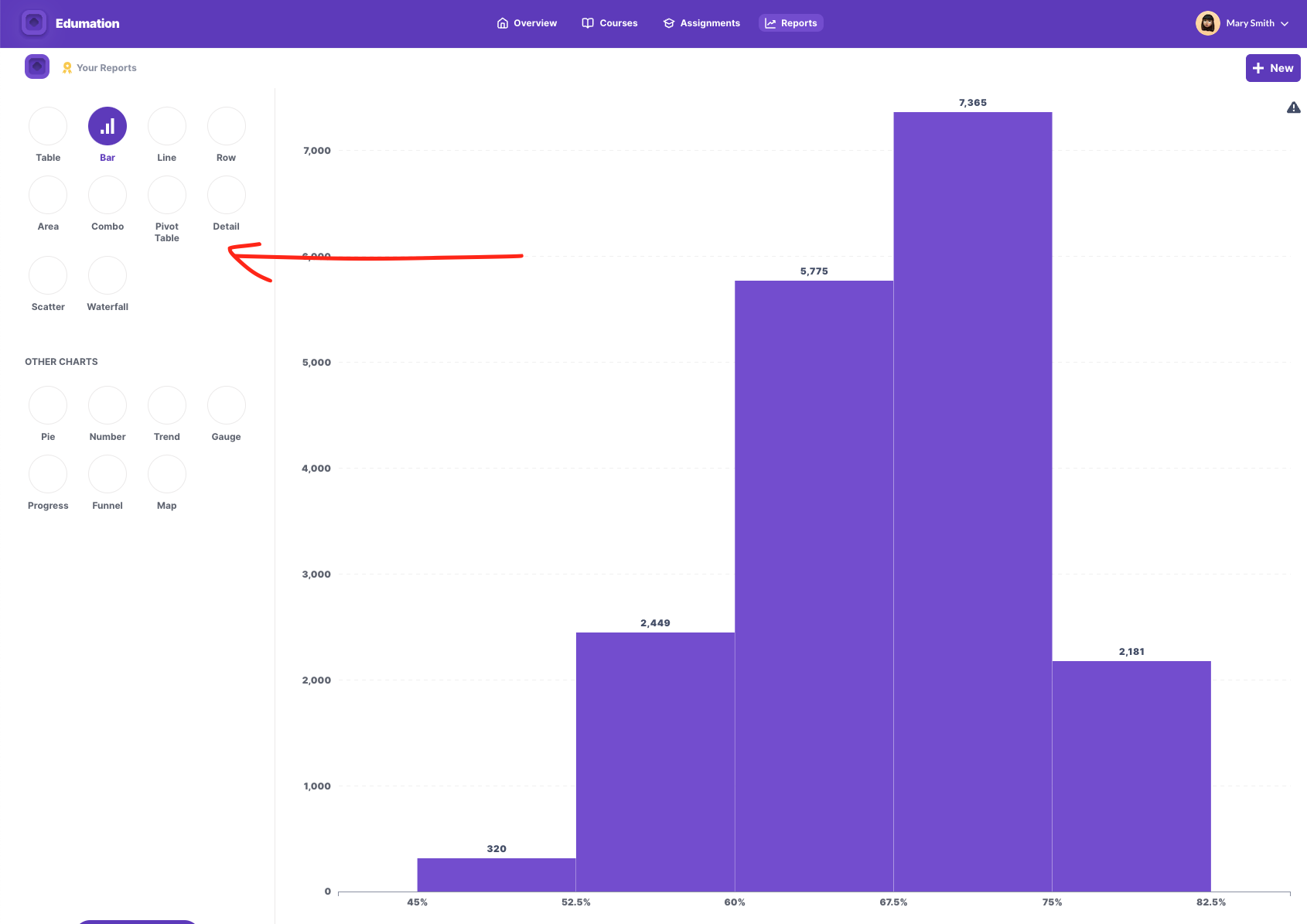Switch to the Assignments tab
Viewport: 1307px width, 924px height.
701,23
